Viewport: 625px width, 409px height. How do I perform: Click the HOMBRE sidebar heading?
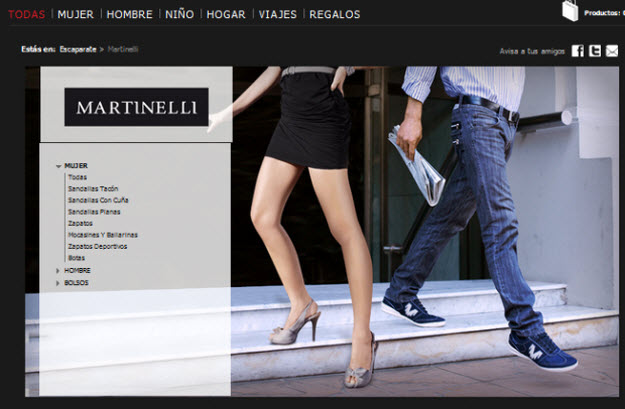click(x=77, y=270)
